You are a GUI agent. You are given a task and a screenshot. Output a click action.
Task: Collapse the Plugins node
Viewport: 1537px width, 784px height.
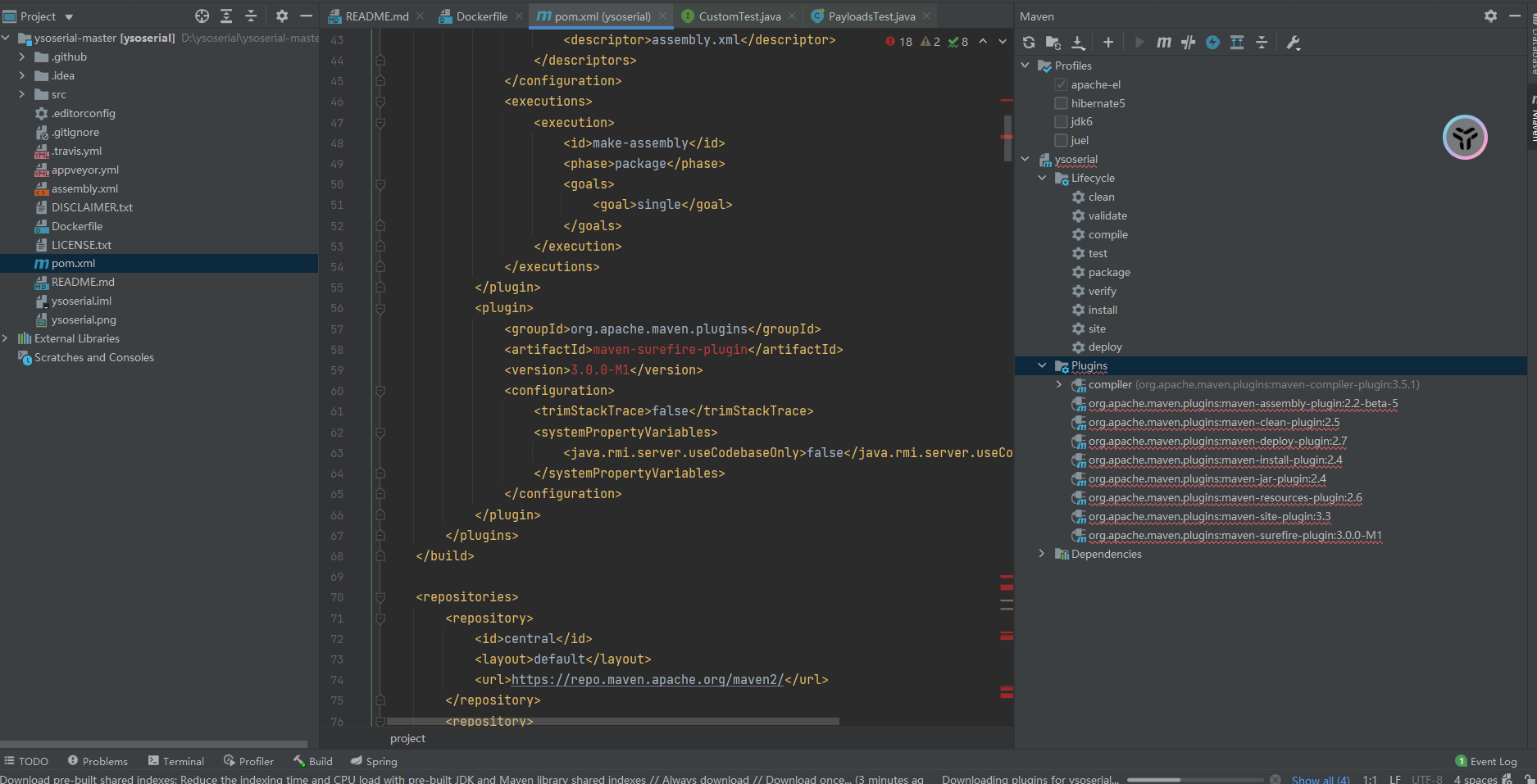coord(1043,365)
